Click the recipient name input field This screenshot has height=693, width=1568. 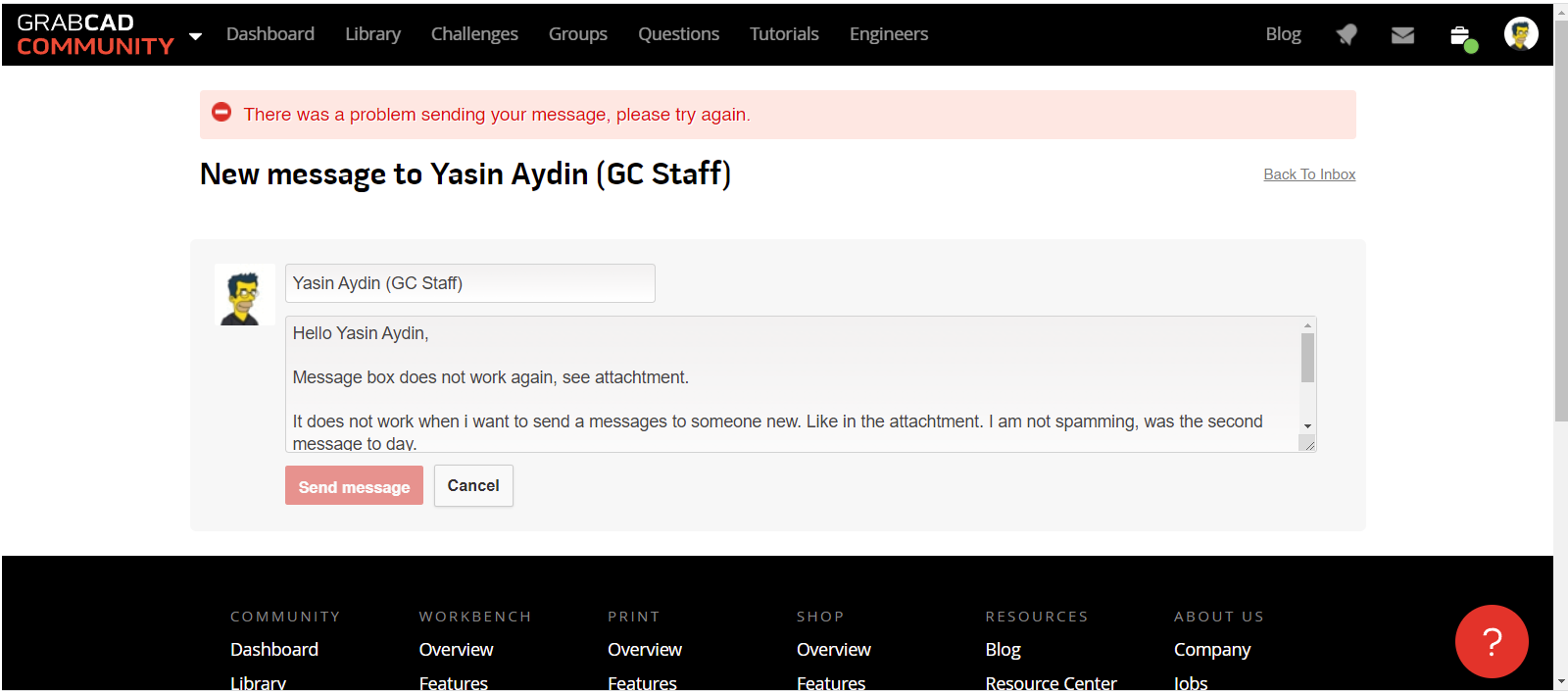point(469,283)
